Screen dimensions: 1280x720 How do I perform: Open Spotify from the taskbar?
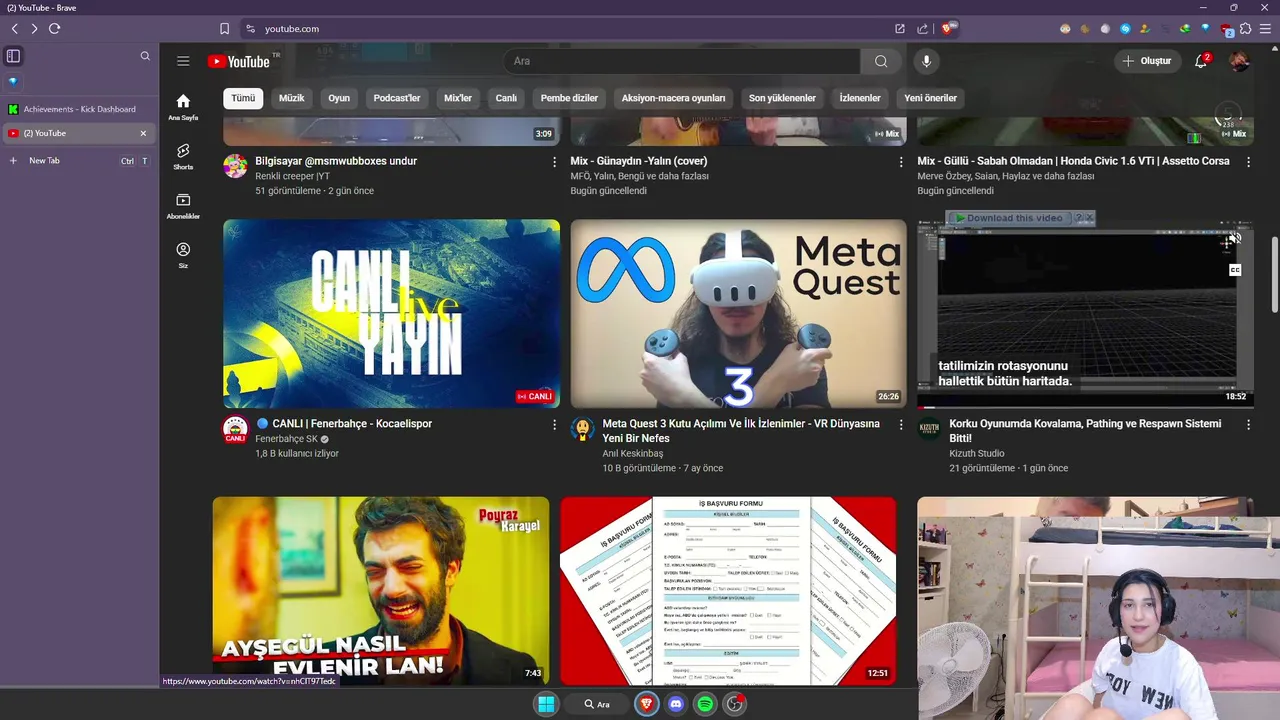705,704
